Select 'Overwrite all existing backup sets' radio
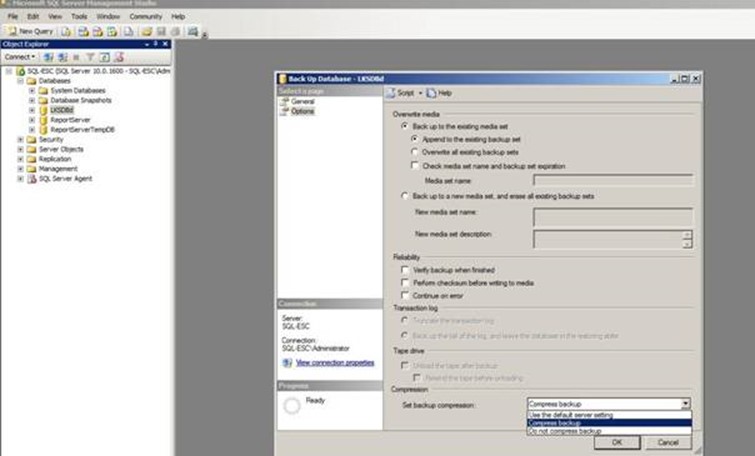 tap(414, 152)
